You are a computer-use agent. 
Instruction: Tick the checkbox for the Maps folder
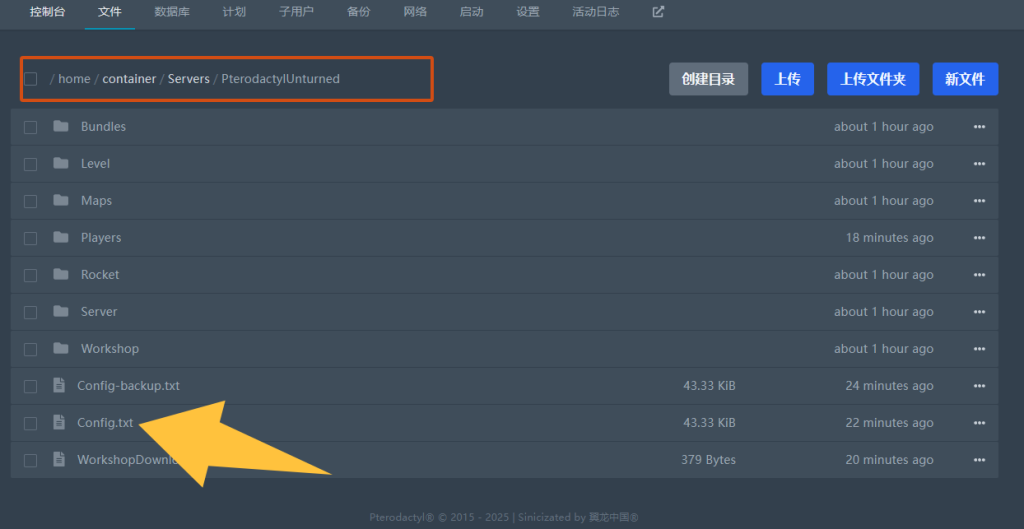30,201
